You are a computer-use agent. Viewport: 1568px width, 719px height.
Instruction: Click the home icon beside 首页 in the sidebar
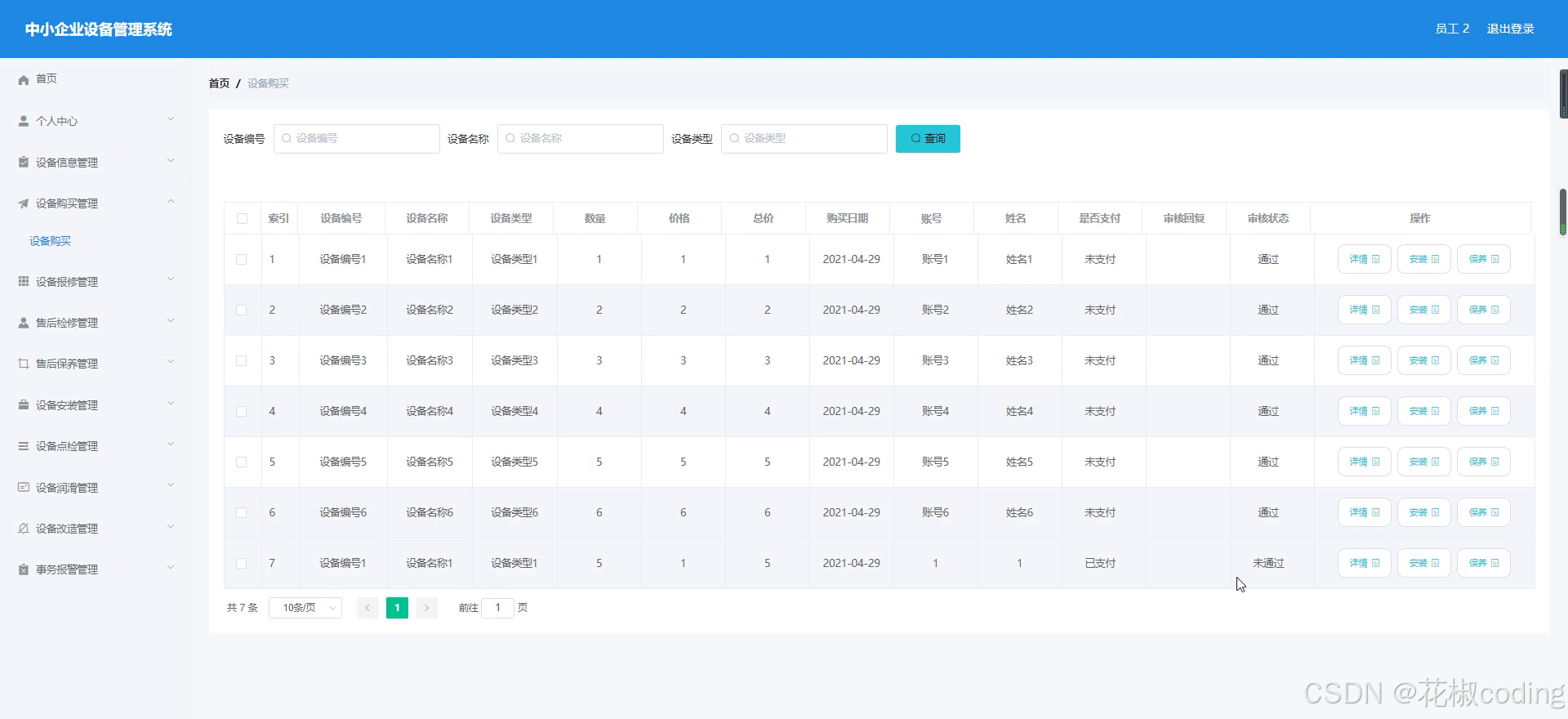24,79
